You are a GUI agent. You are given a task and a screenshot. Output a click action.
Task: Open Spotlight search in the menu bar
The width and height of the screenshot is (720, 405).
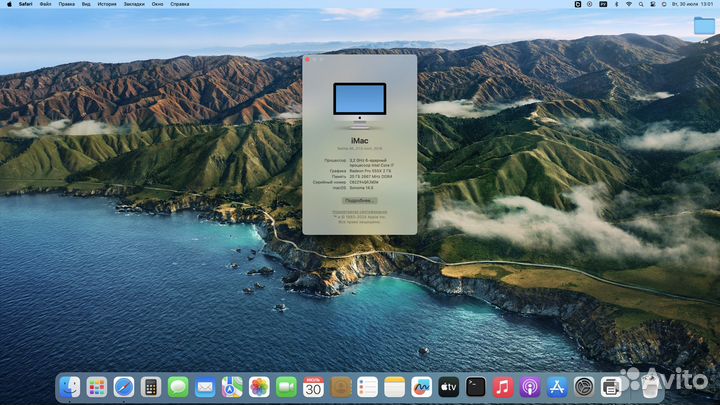(x=641, y=4)
